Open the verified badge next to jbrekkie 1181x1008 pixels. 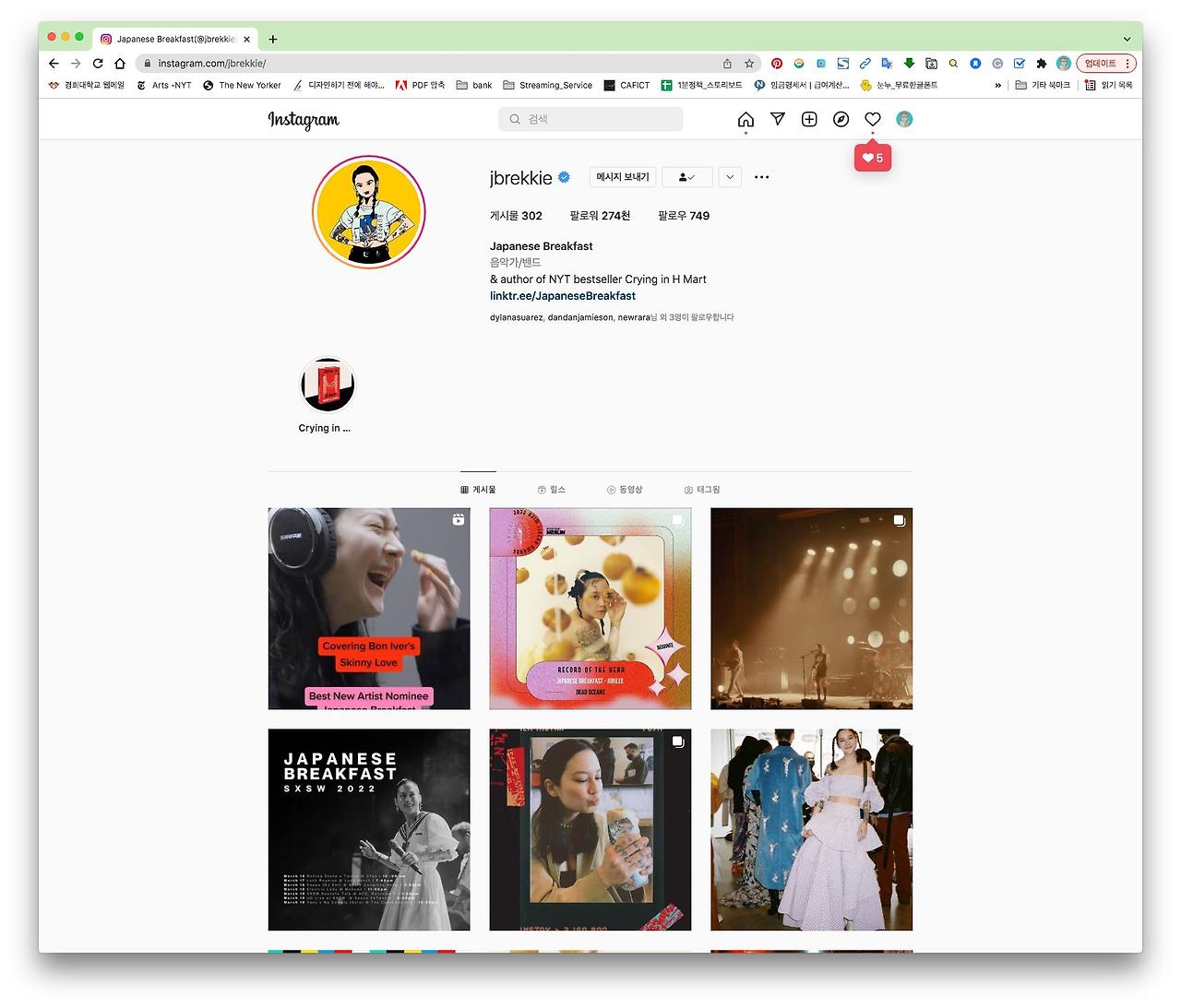tap(564, 177)
